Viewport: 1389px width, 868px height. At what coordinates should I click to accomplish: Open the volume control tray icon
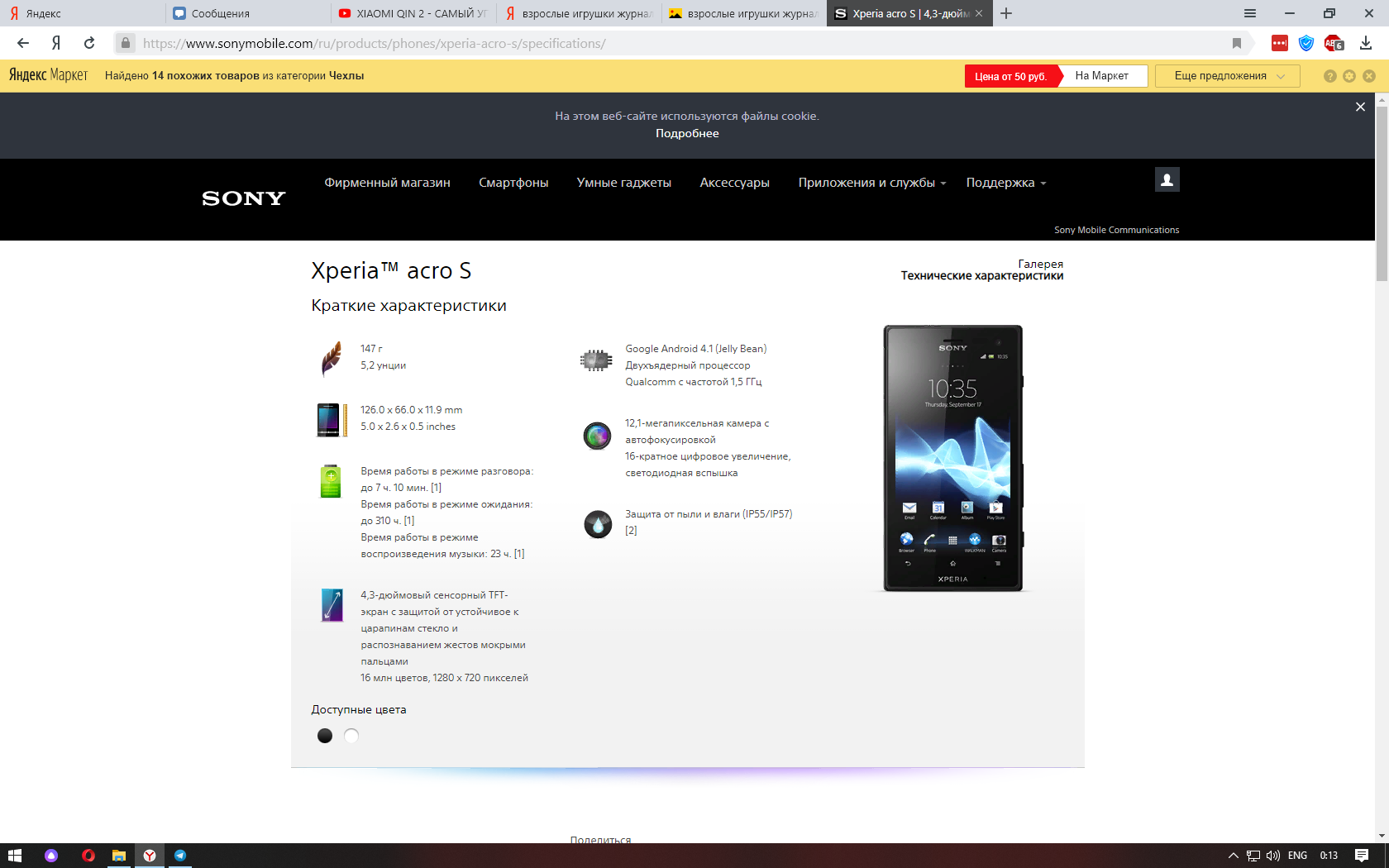1273,856
